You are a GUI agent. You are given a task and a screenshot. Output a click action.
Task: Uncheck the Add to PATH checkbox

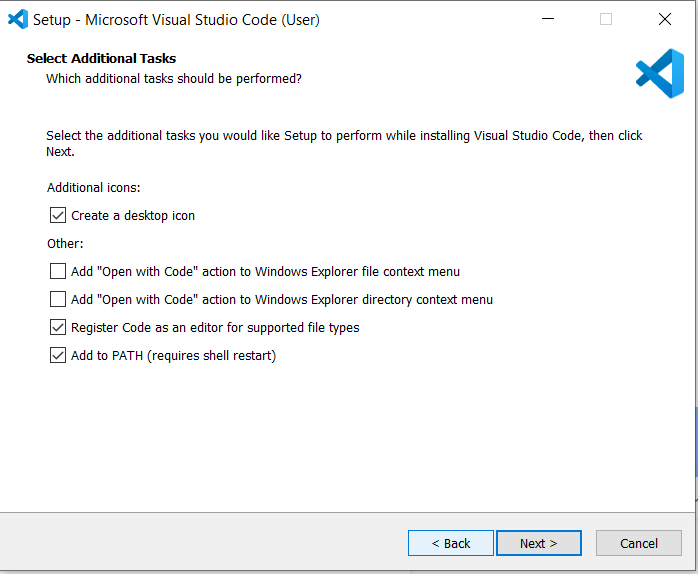(x=58, y=355)
